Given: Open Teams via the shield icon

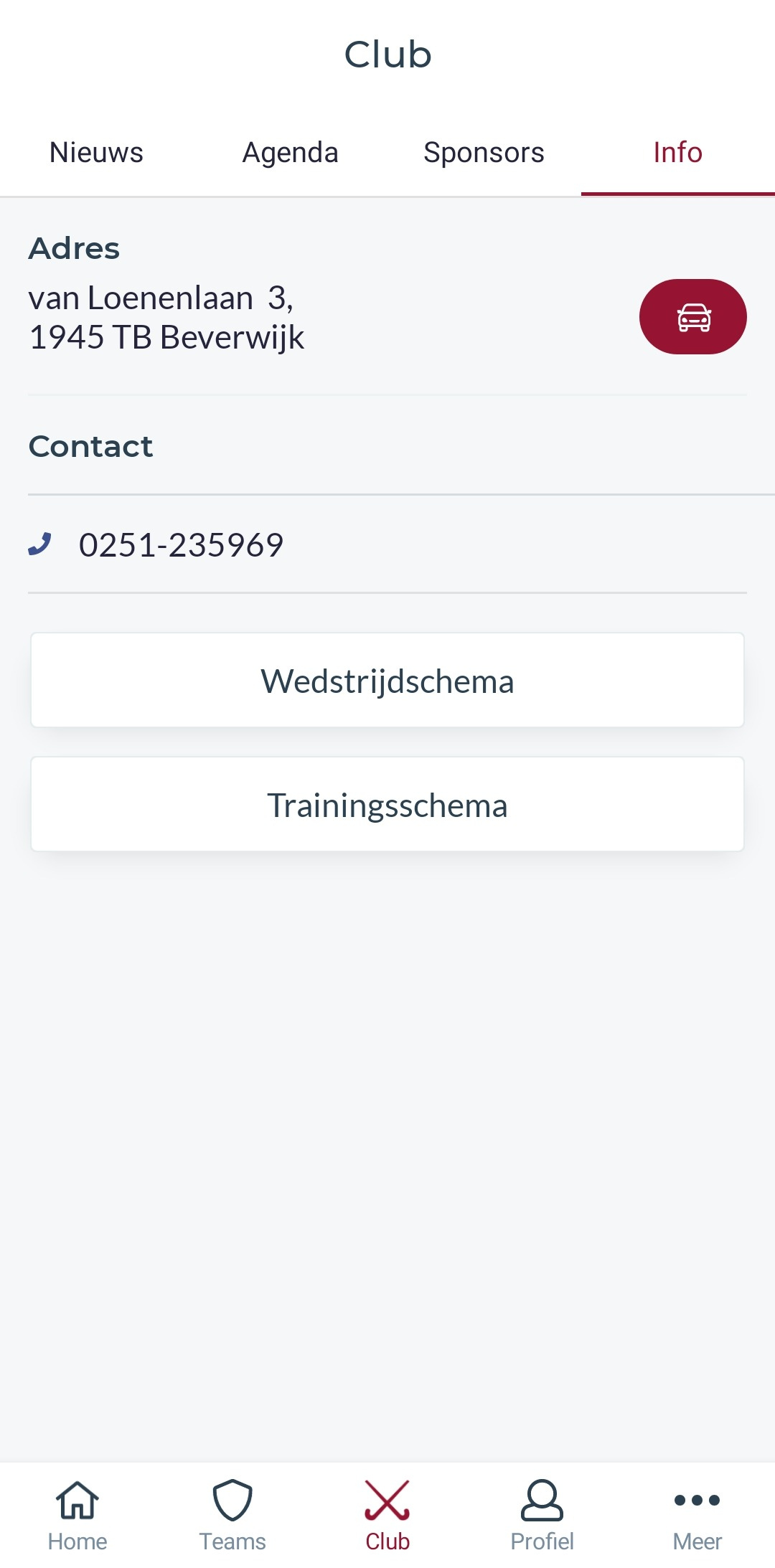Looking at the screenshot, I should (232, 1499).
